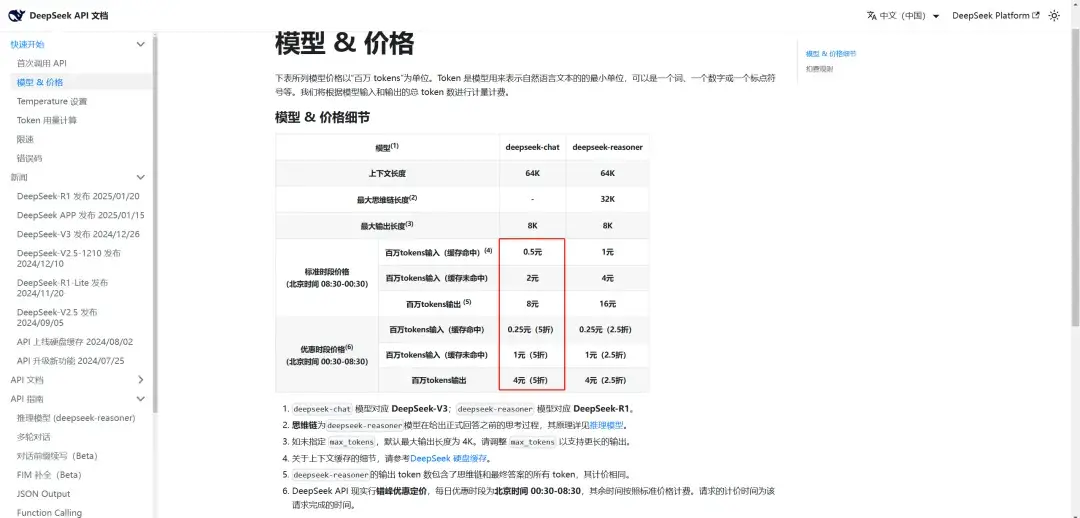Screen dimensions: 1080x518
Task: Click DeepSeek API 文档 site title
Action: click(69, 16)
